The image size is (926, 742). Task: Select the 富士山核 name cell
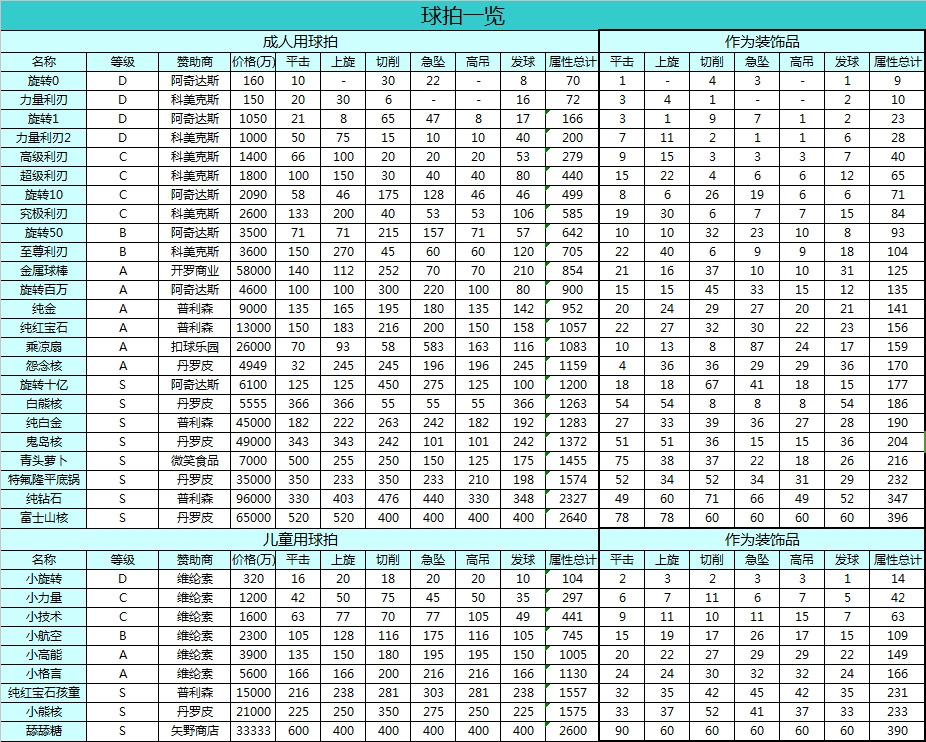pyautogui.click(x=44, y=518)
